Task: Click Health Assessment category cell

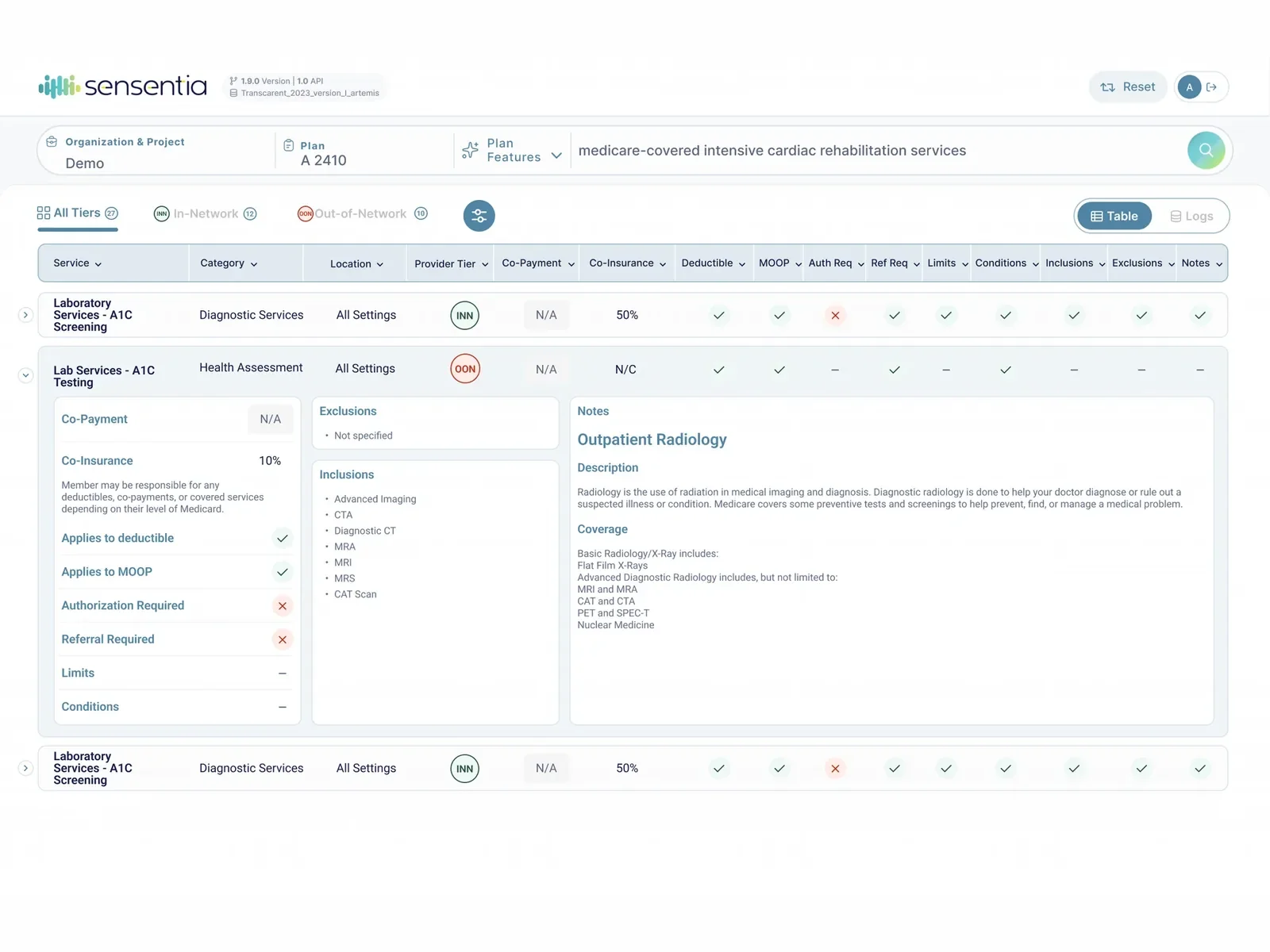Action: tap(251, 368)
